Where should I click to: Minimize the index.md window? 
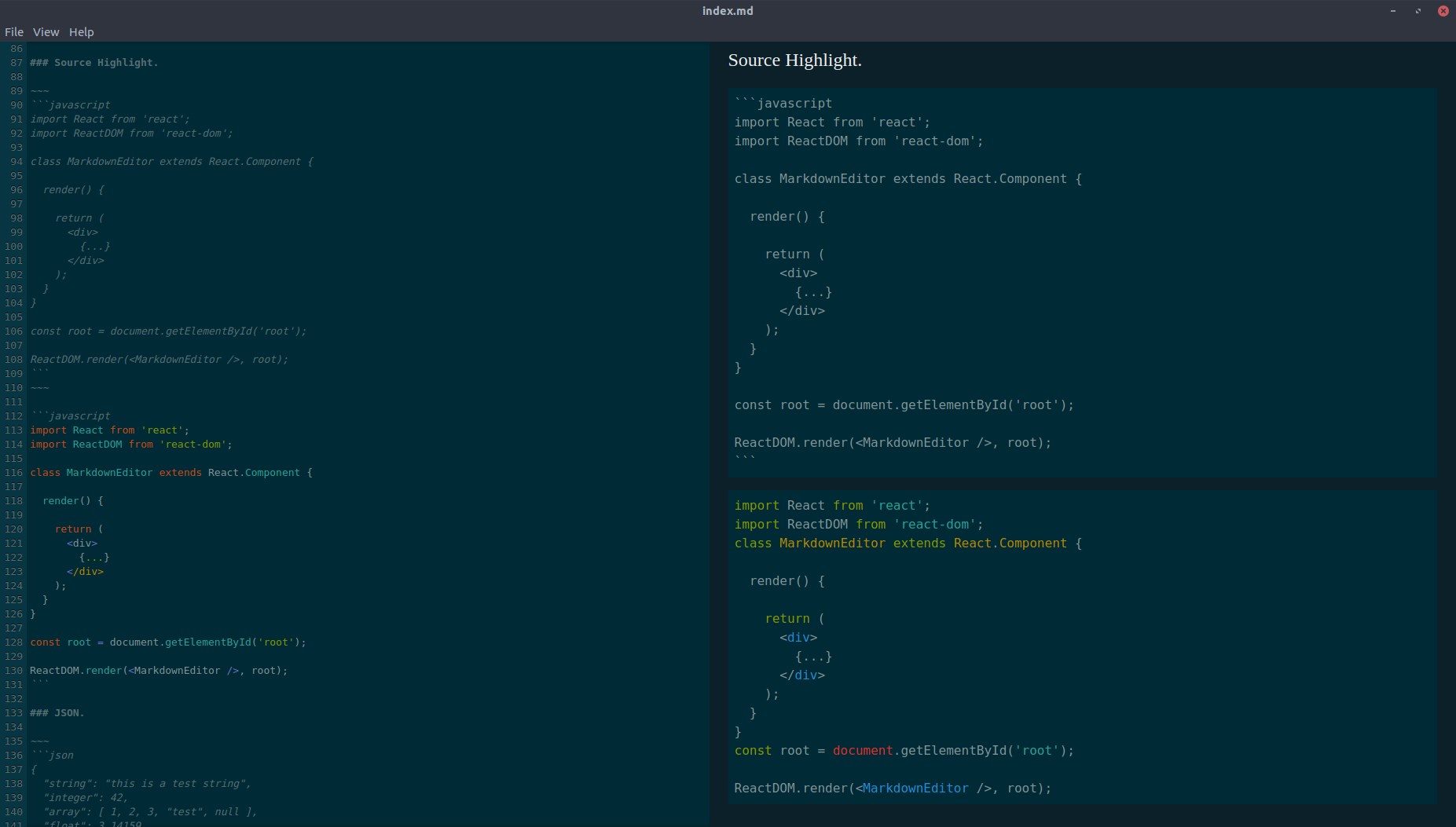pyautogui.click(x=1393, y=11)
